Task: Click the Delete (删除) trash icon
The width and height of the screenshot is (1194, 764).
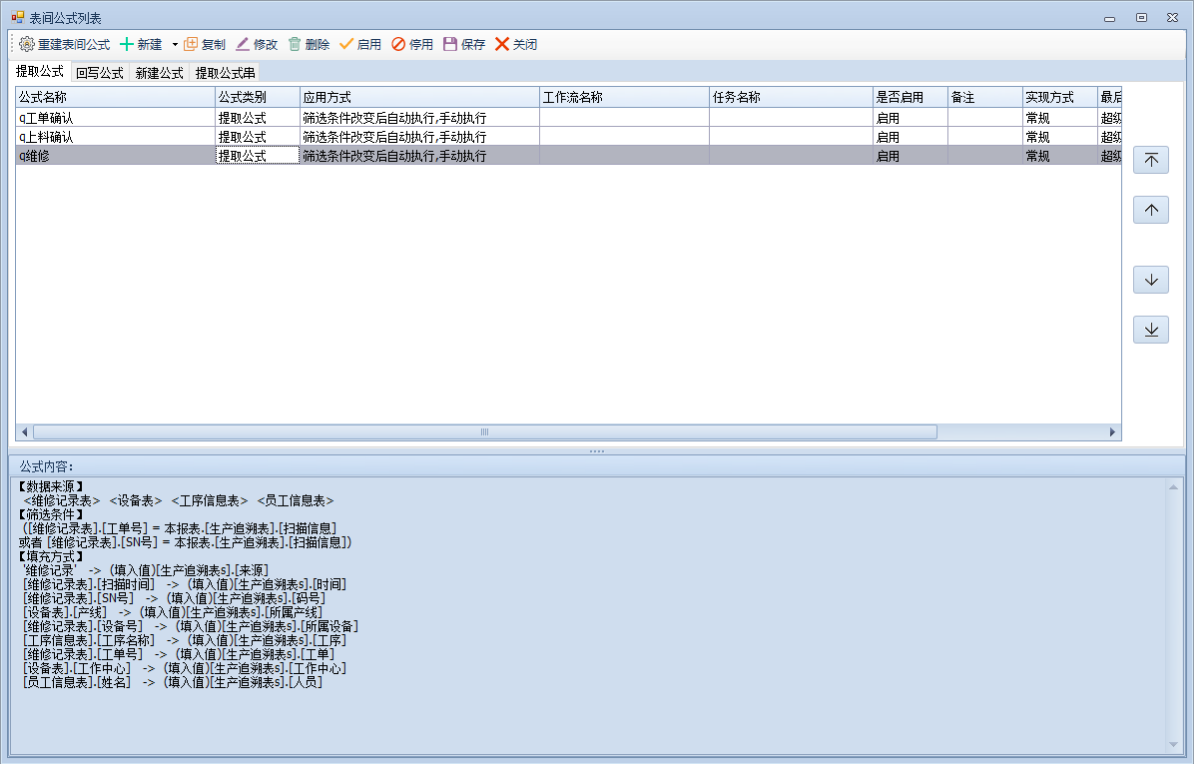Action: click(295, 45)
